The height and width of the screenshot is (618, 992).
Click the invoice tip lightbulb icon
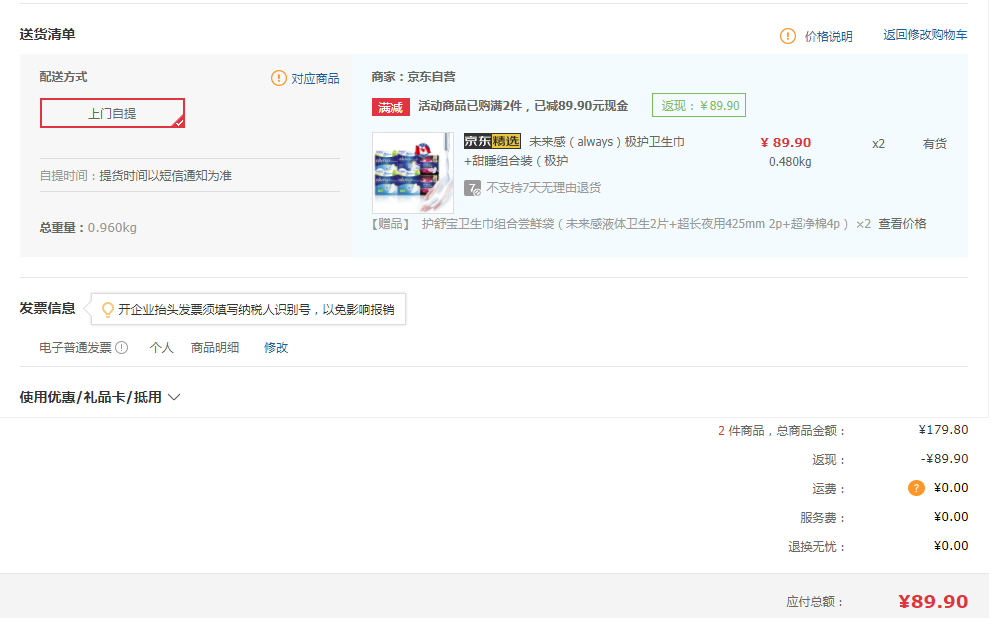click(x=108, y=309)
